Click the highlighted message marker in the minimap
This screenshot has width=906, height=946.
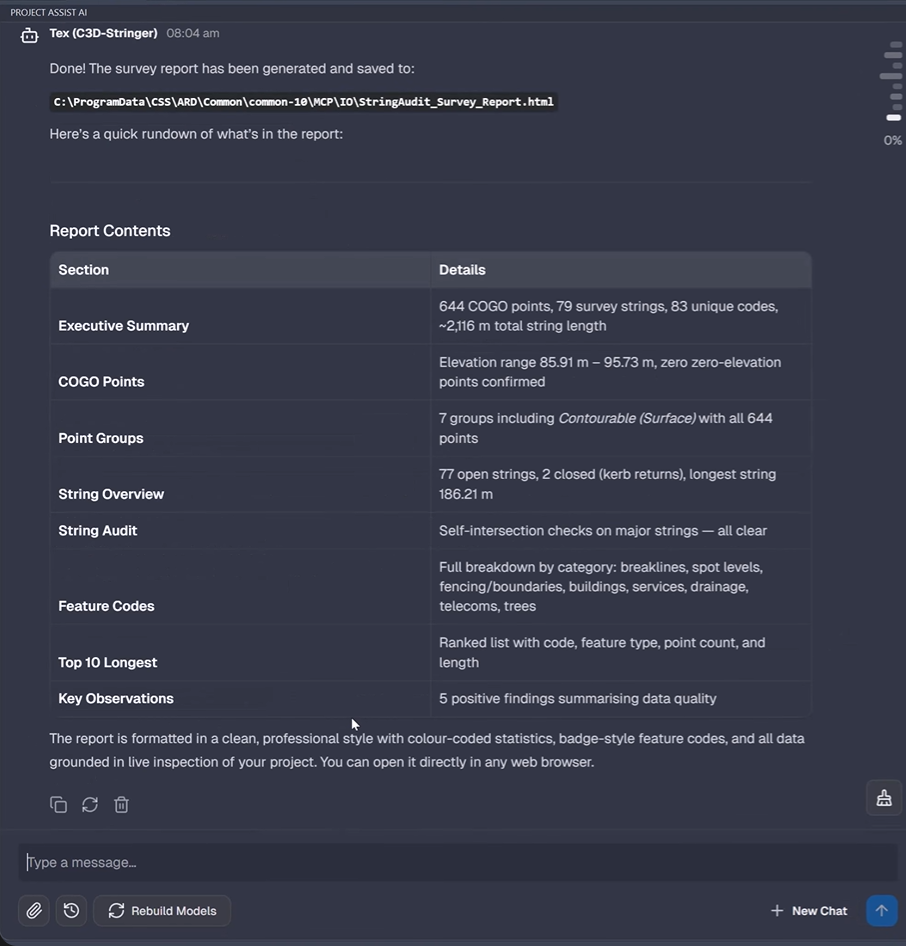(x=893, y=117)
